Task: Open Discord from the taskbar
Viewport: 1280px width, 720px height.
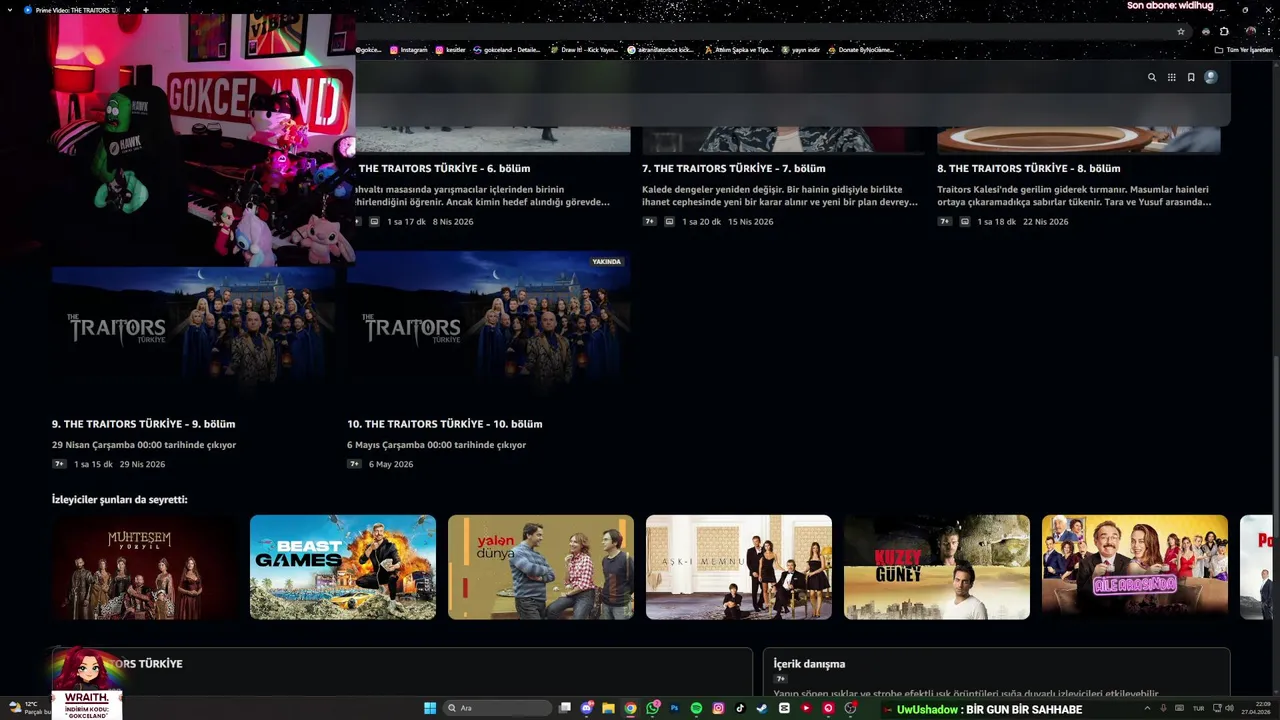Action: coord(587,708)
